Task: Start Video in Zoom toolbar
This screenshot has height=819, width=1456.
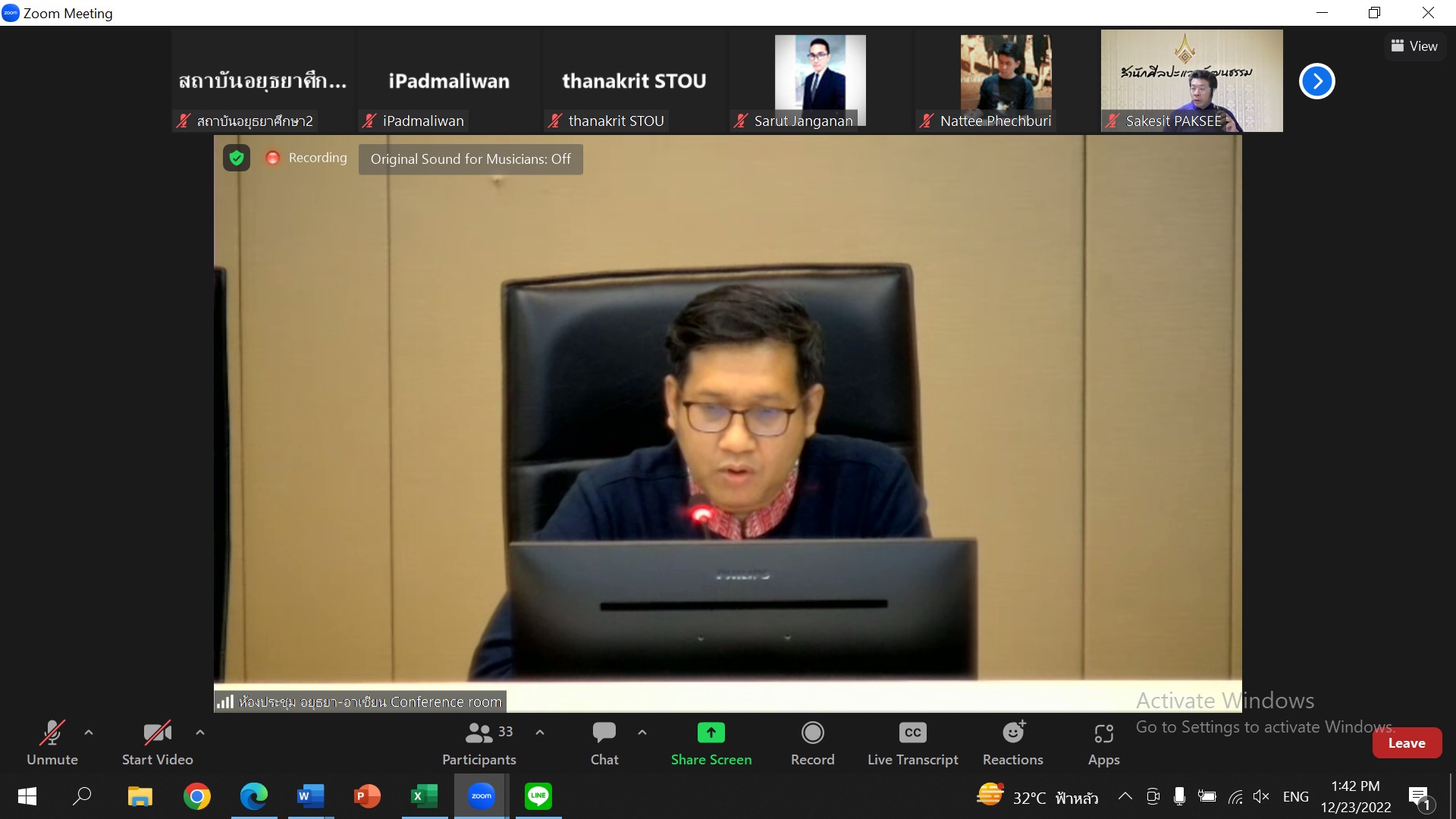Action: coord(157,743)
